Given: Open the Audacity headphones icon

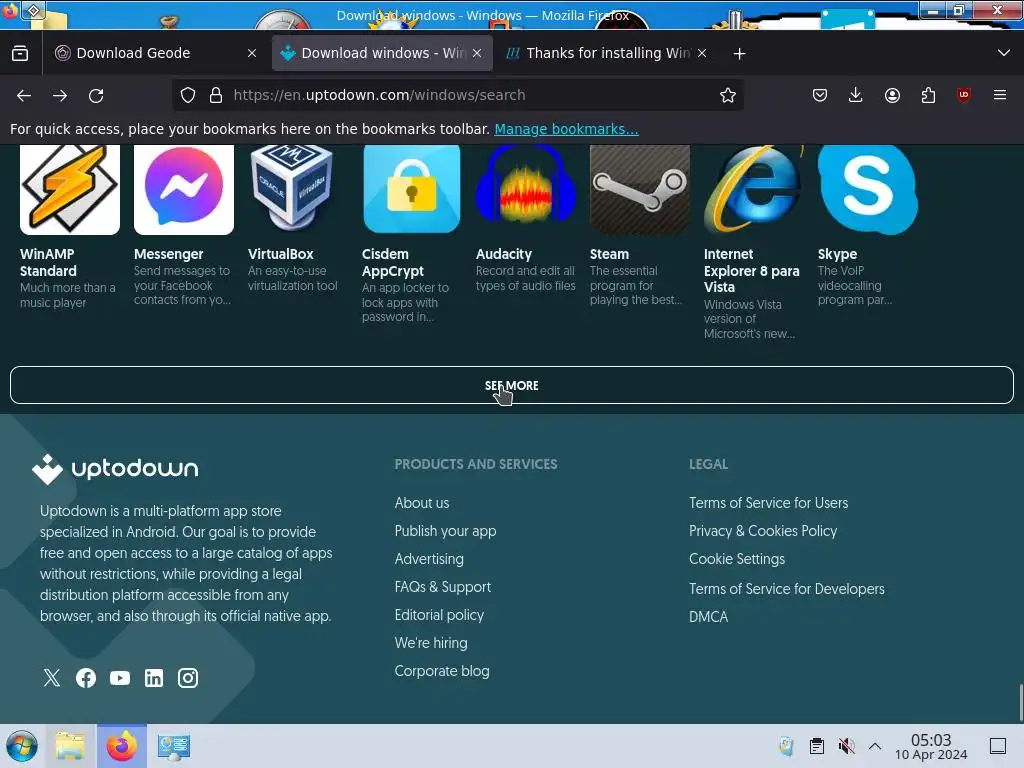Looking at the screenshot, I should click(525, 186).
